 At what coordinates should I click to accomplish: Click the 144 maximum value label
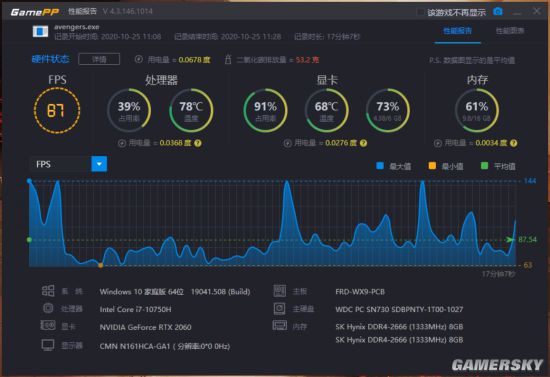(530, 181)
